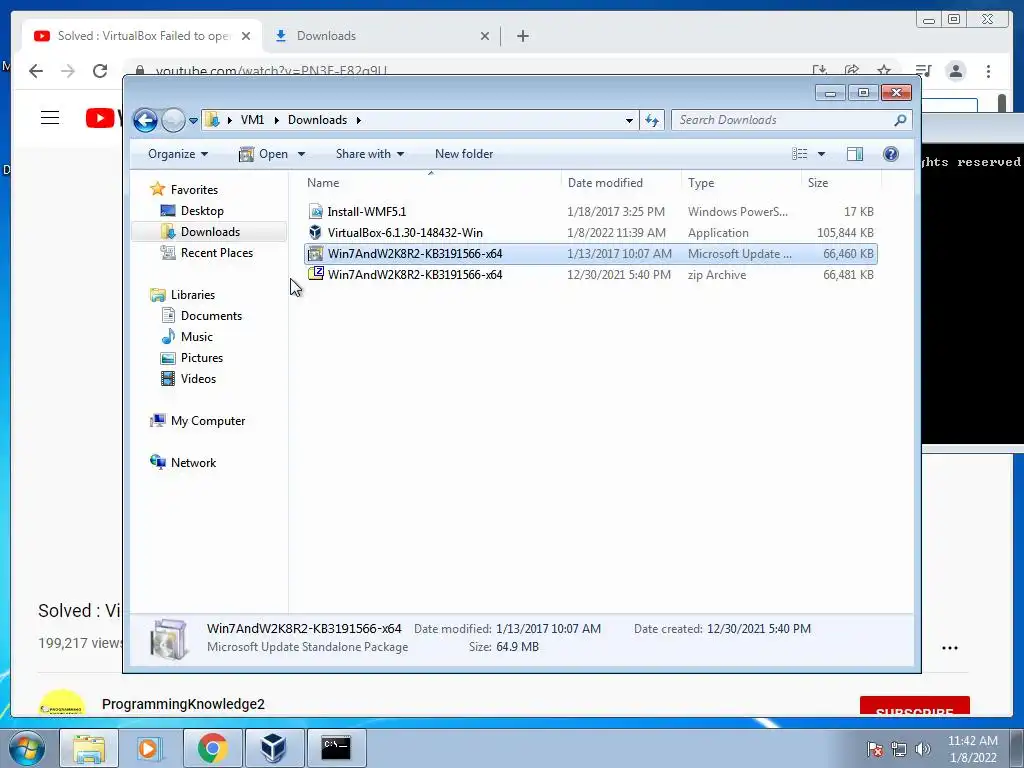Expand the Open button dropdown arrow
The height and width of the screenshot is (768, 1024).
point(301,154)
